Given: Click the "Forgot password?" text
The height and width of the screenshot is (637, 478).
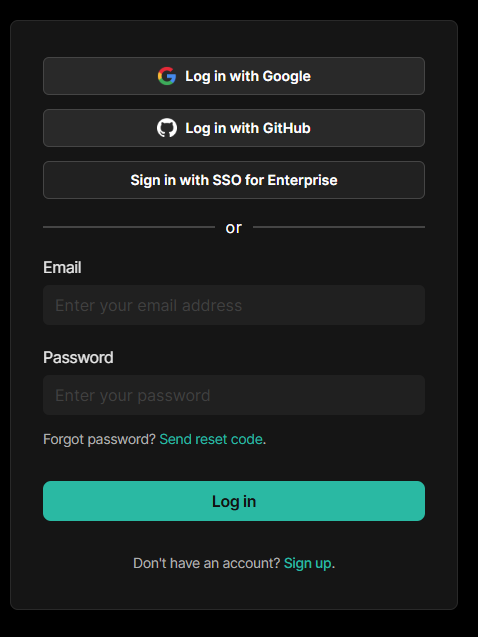Looking at the screenshot, I should (x=99, y=439).
